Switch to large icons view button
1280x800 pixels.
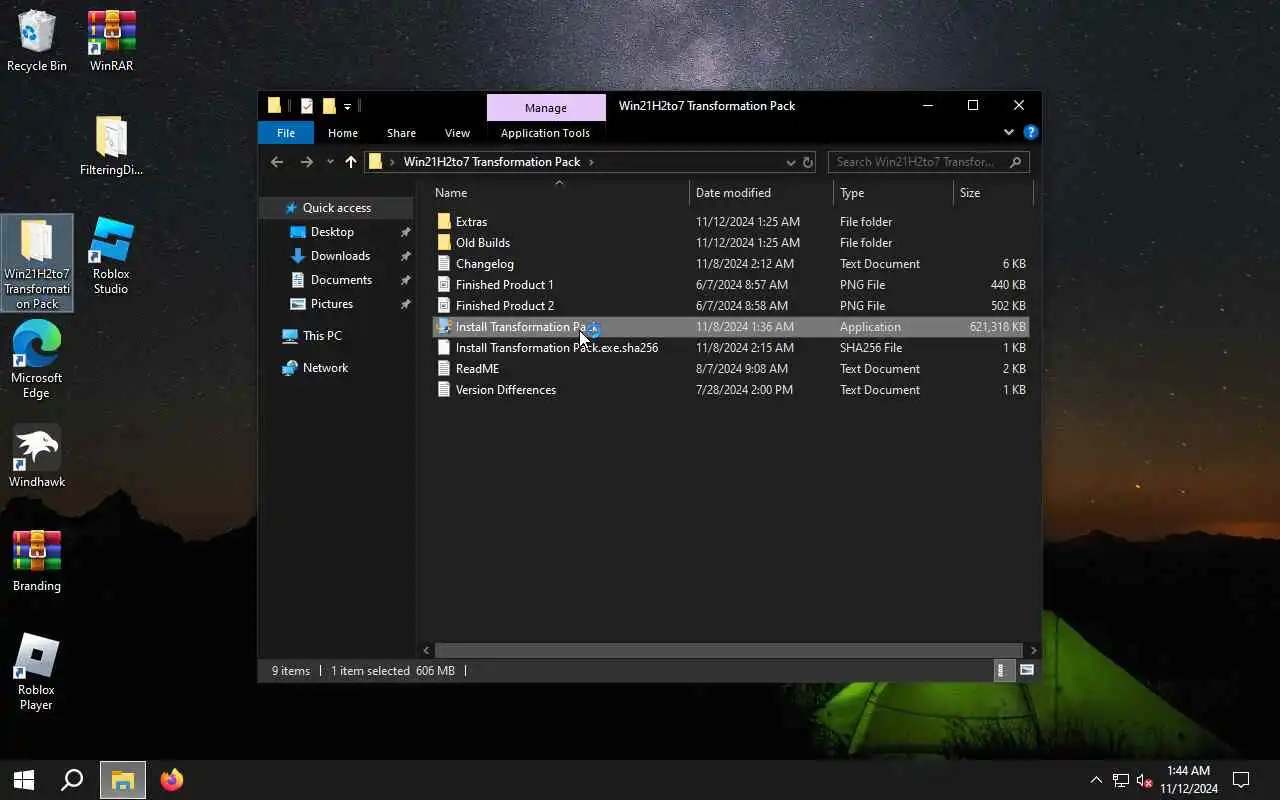tap(1027, 671)
